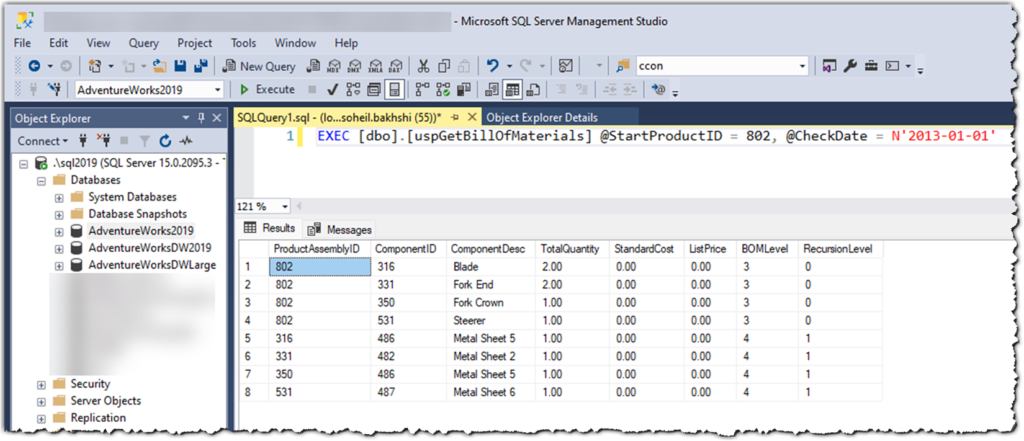Open the 121 % zoom dropdown
The image size is (1024, 441).
285,206
